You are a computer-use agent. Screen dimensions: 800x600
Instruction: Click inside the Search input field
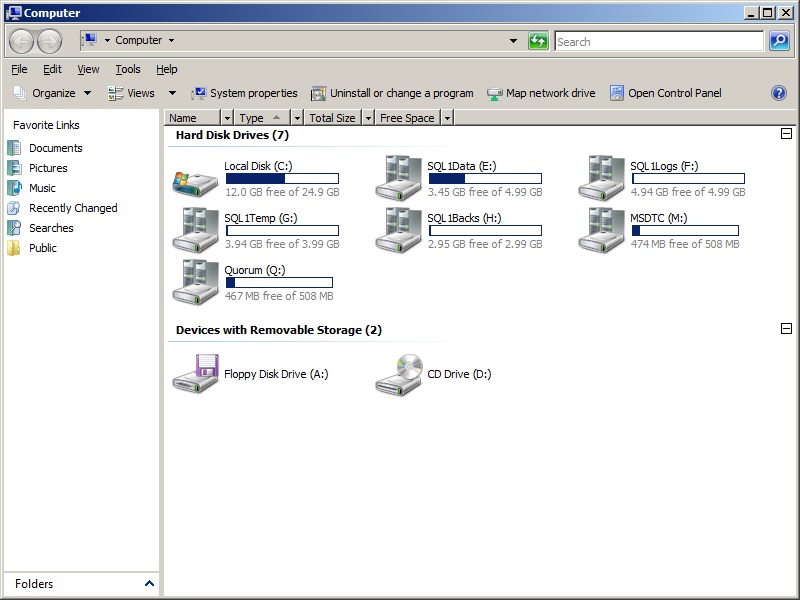tap(657, 41)
